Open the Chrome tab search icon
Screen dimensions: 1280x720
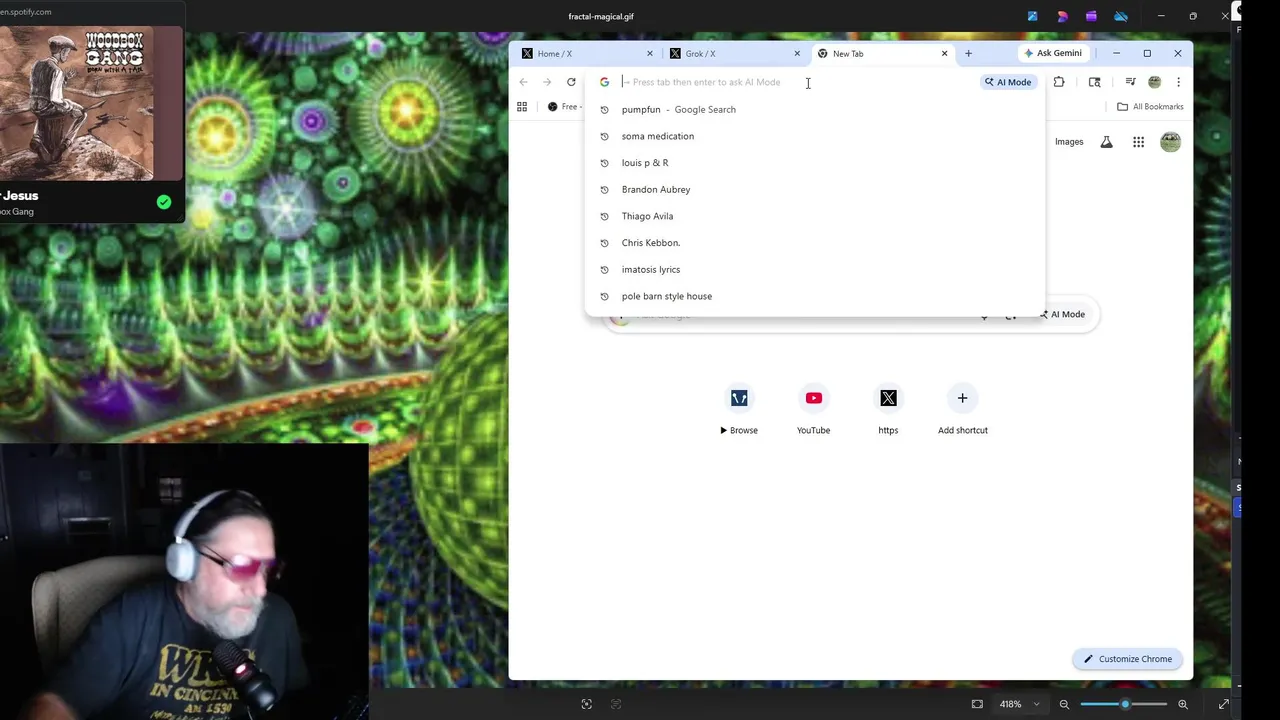pyautogui.click(x=1094, y=82)
